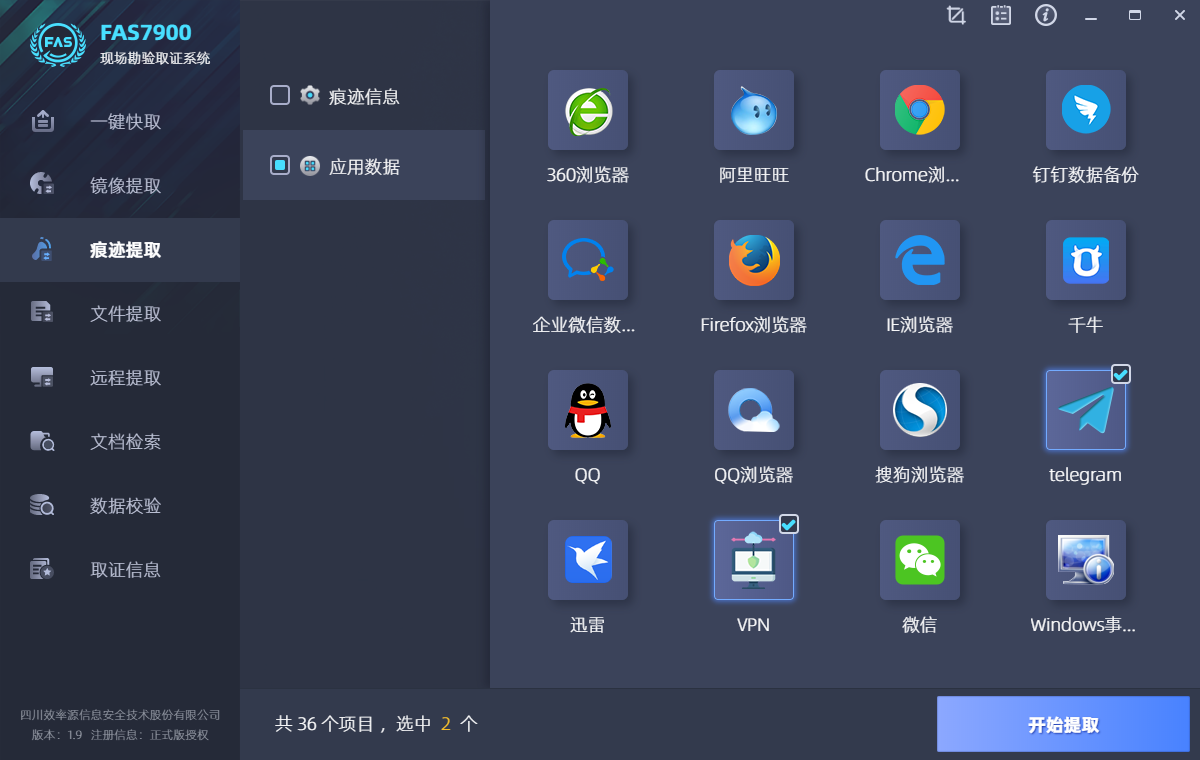The image size is (1200, 760).
Task: Select the 迅雷 app icon
Action: click(588, 560)
